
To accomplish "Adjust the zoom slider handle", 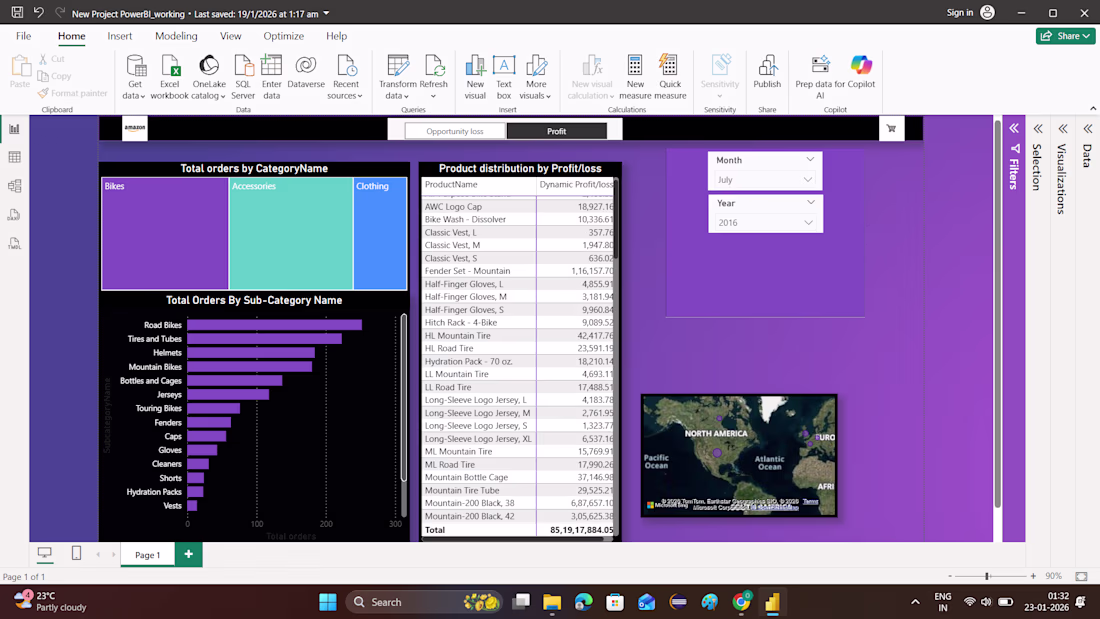I will 987,576.
